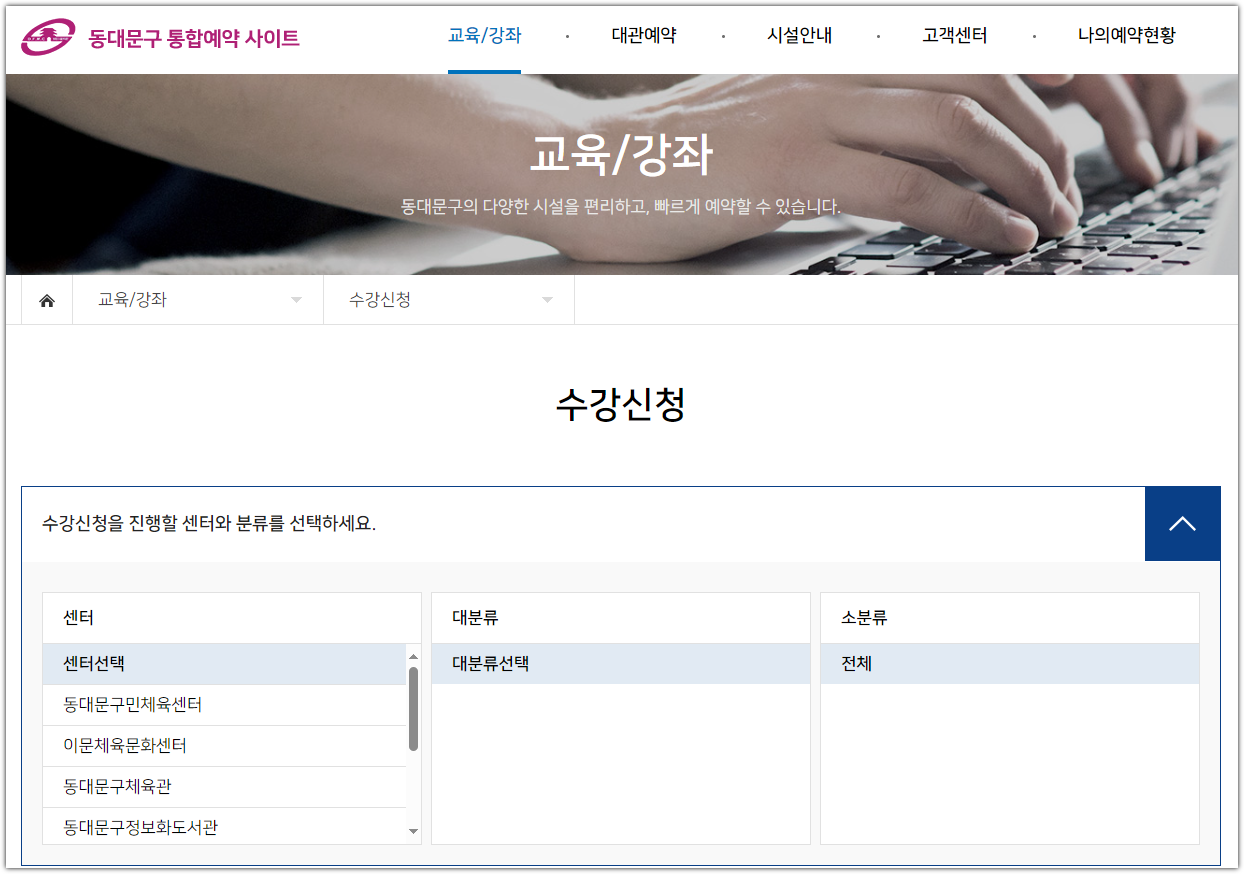Collapse the panel using the blue chevron button
Image resolution: width=1244 pixels, height=874 pixels.
coord(1182,523)
